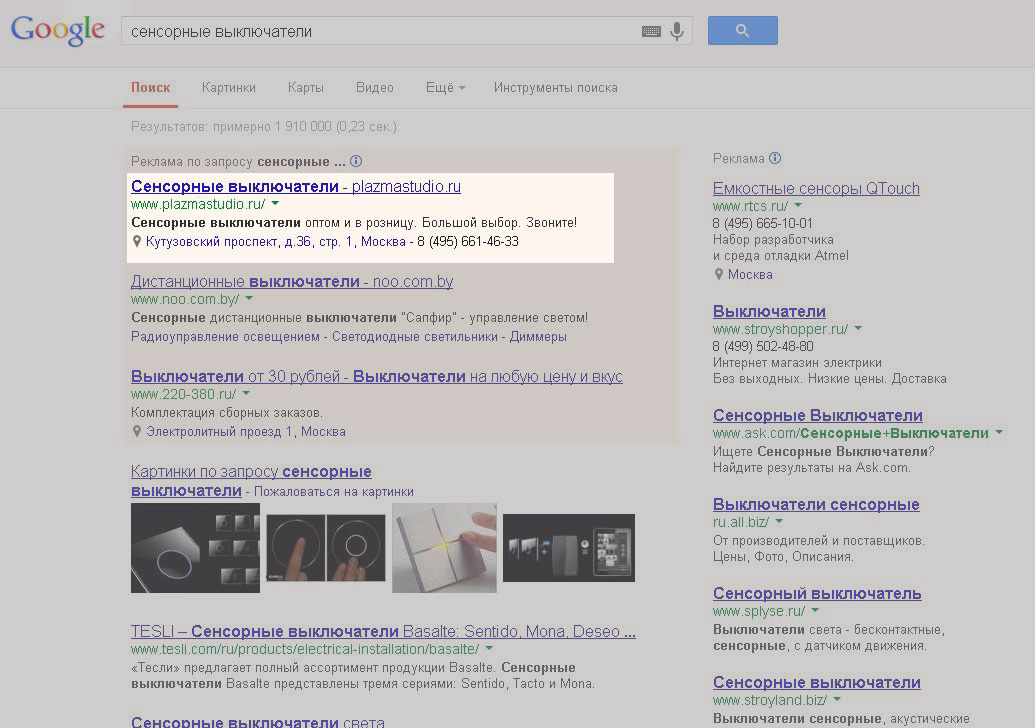Click phone number 8 (495) 665-10-01
The height and width of the screenshot is (728, 1035).
click(x=763, y=223)
